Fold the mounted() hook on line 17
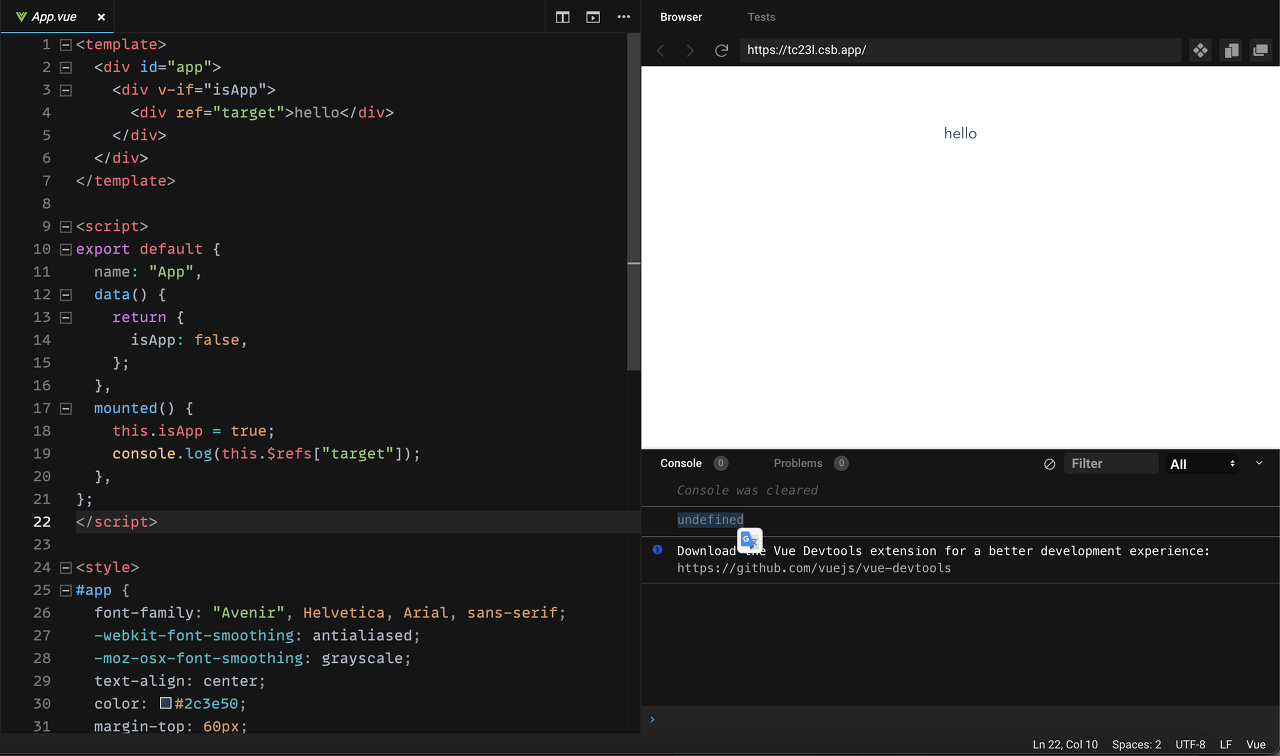This screenshot has width=1280, height=756. point(66,408)
